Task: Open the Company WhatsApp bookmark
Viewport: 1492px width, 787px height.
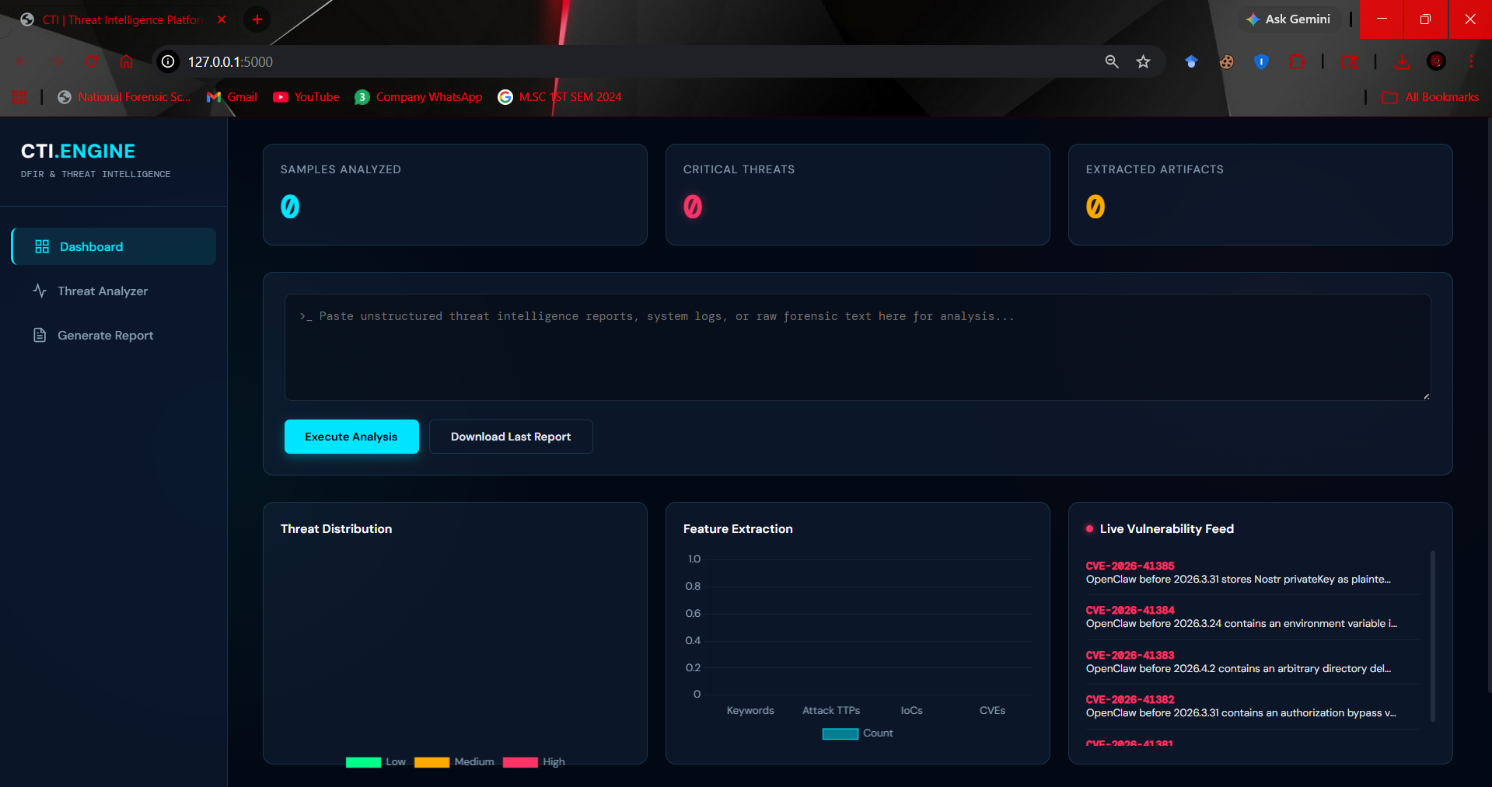Action: click(418, 97)
